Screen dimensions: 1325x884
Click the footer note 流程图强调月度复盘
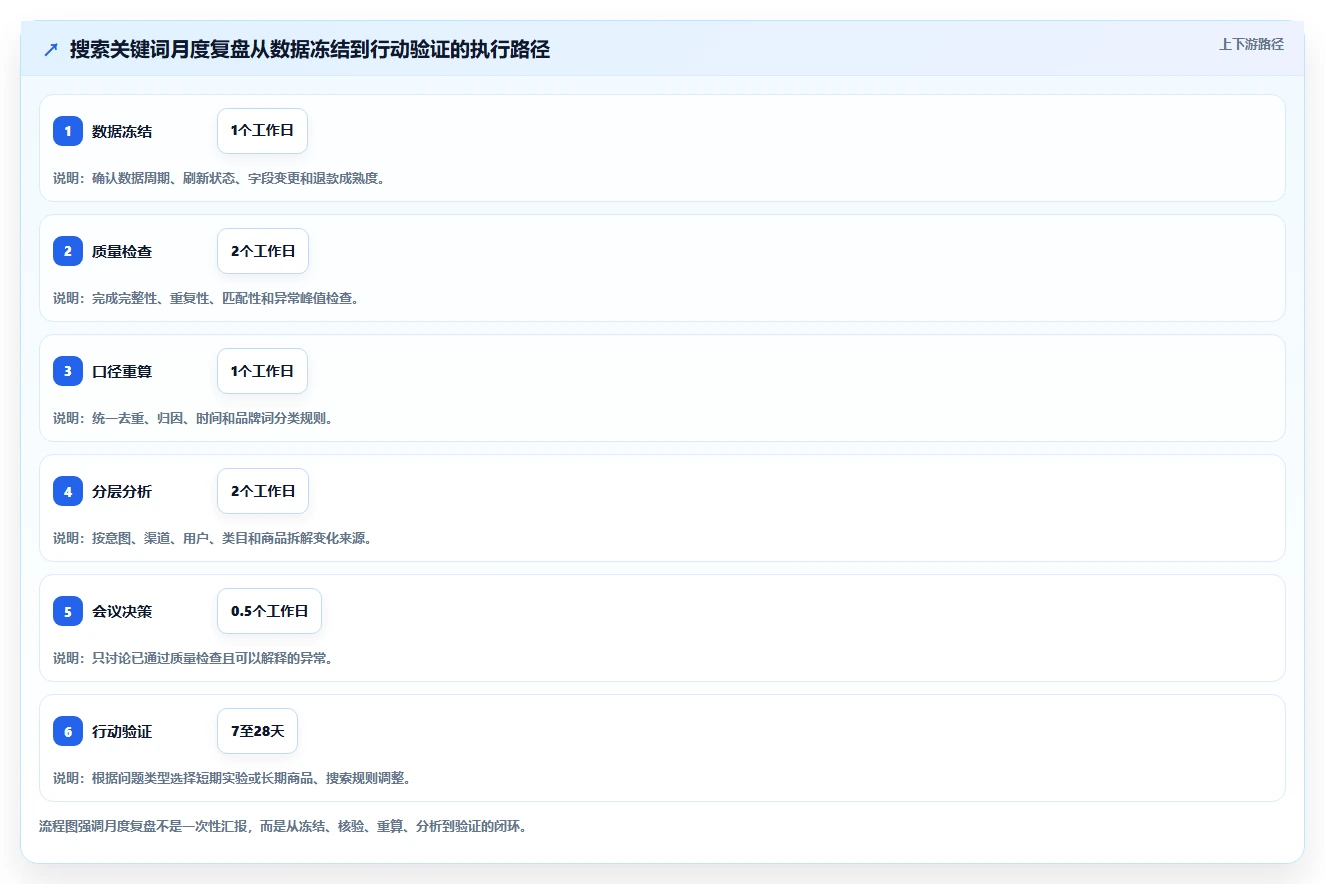tap(283, 827)
